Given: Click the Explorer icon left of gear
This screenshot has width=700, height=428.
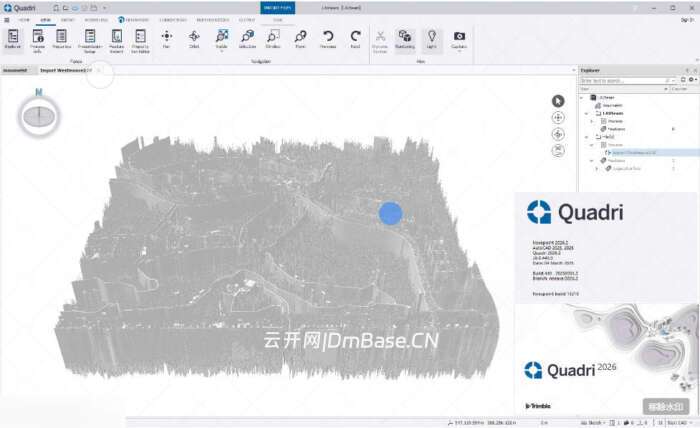Looking at the screenshot, I should click(683, 80).
